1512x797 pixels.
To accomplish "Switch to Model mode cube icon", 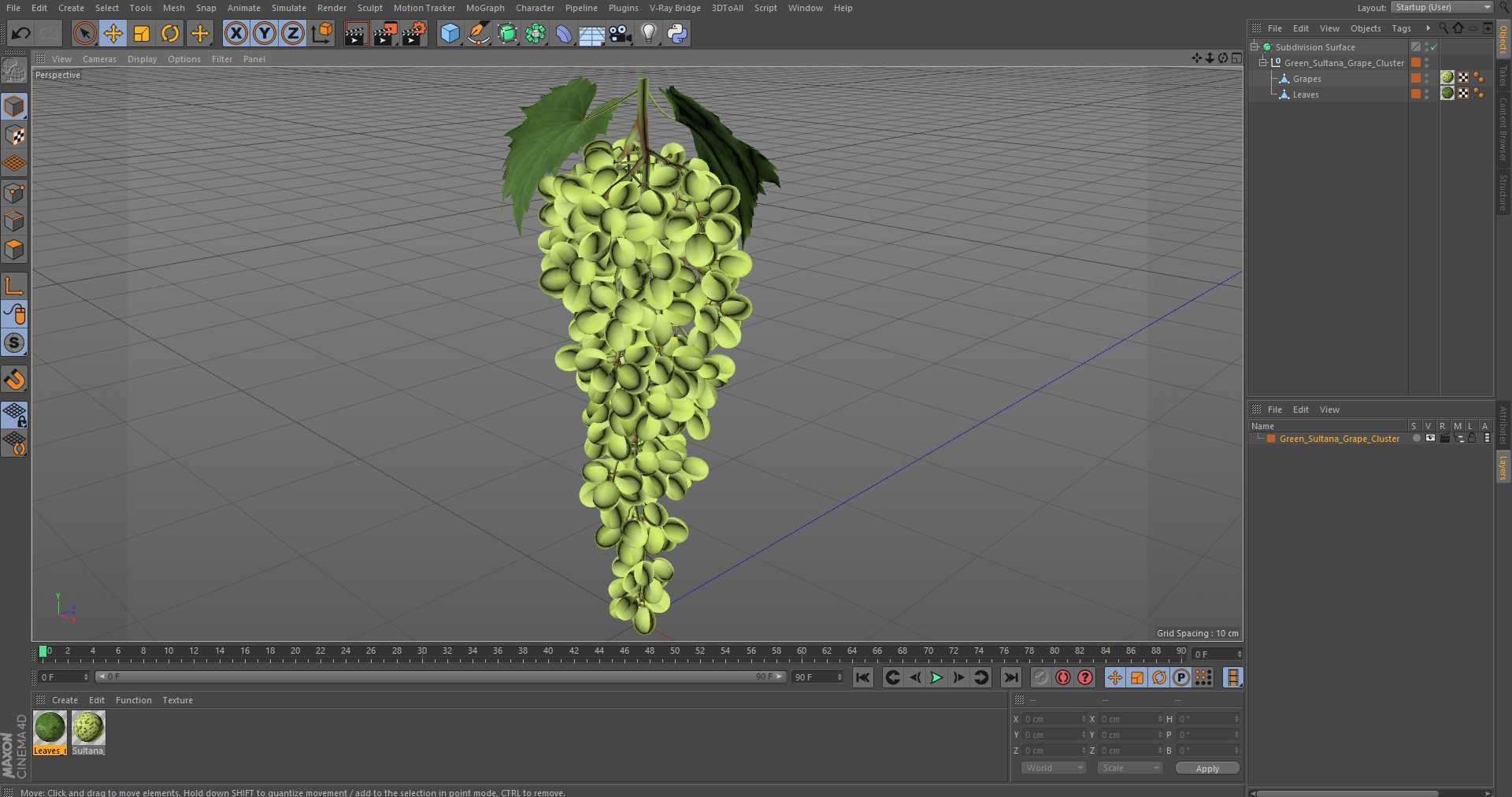I will coord(14,106).
